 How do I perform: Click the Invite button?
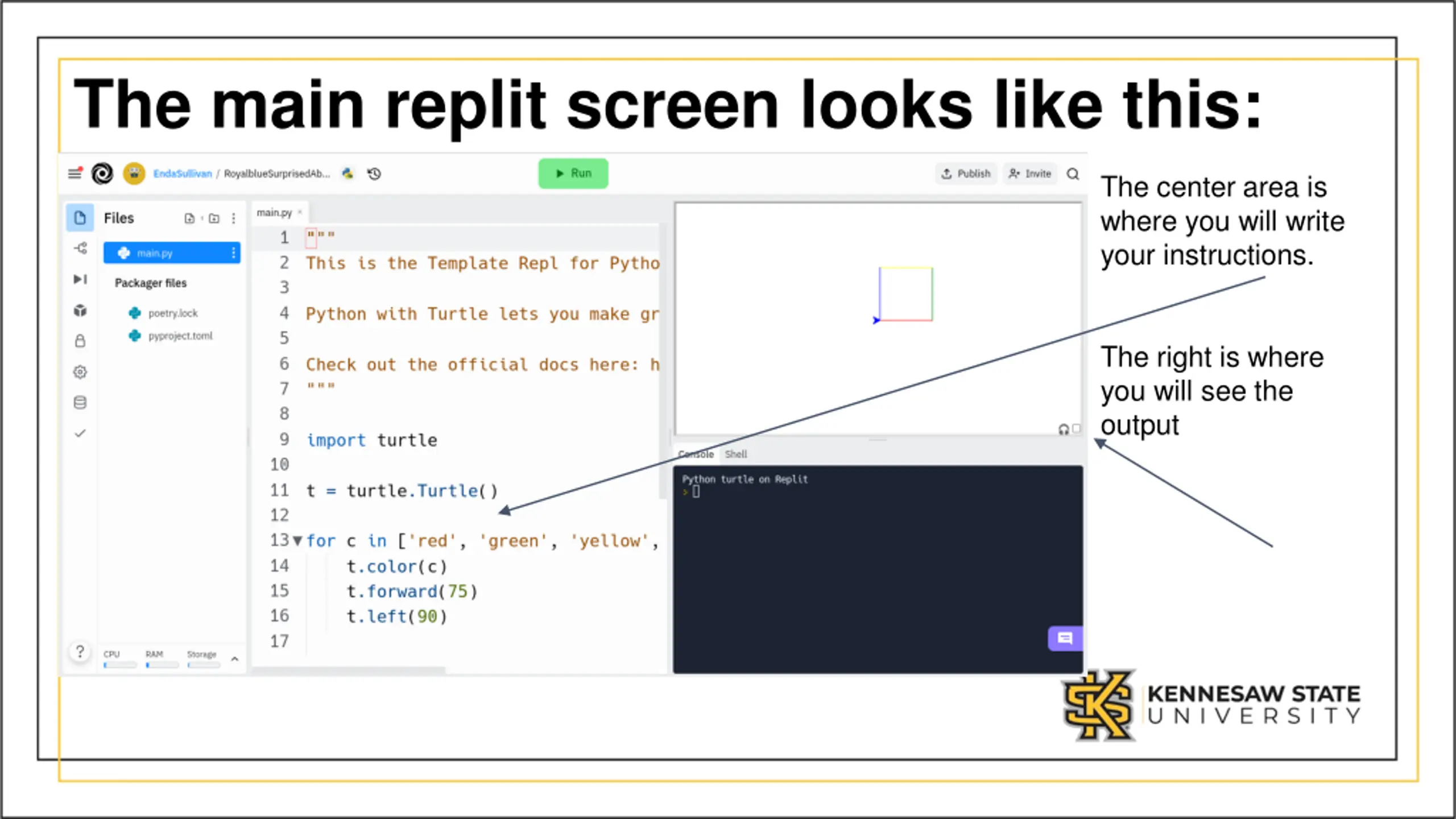(x=1030, y=173)
